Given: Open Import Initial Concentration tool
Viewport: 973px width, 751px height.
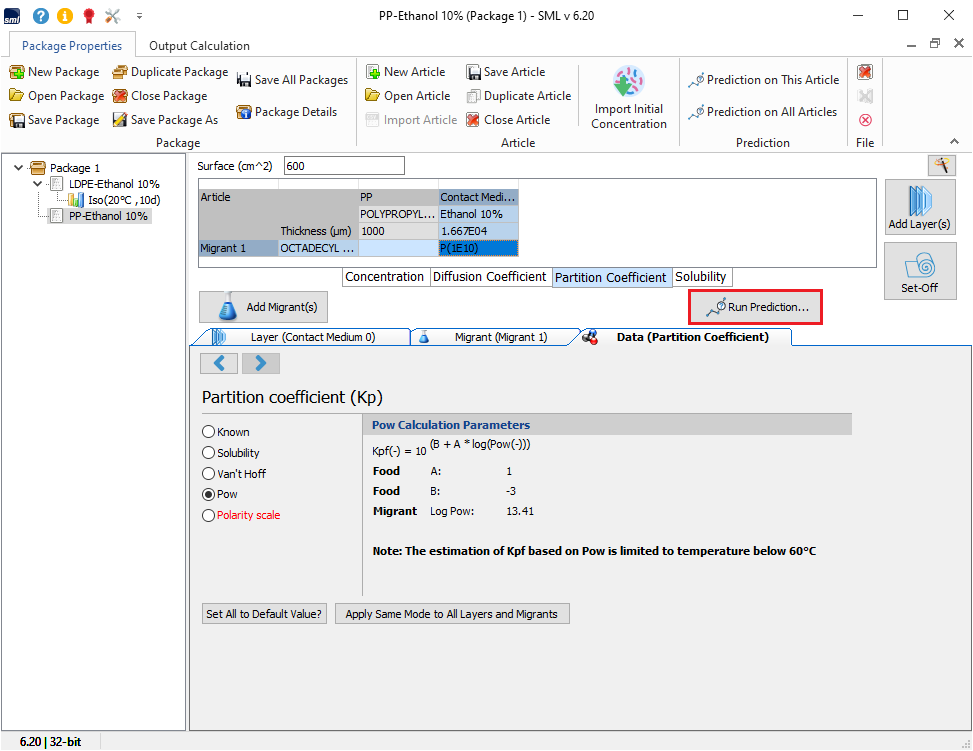Looking at the screenshot, I should (x=628, y=99).
